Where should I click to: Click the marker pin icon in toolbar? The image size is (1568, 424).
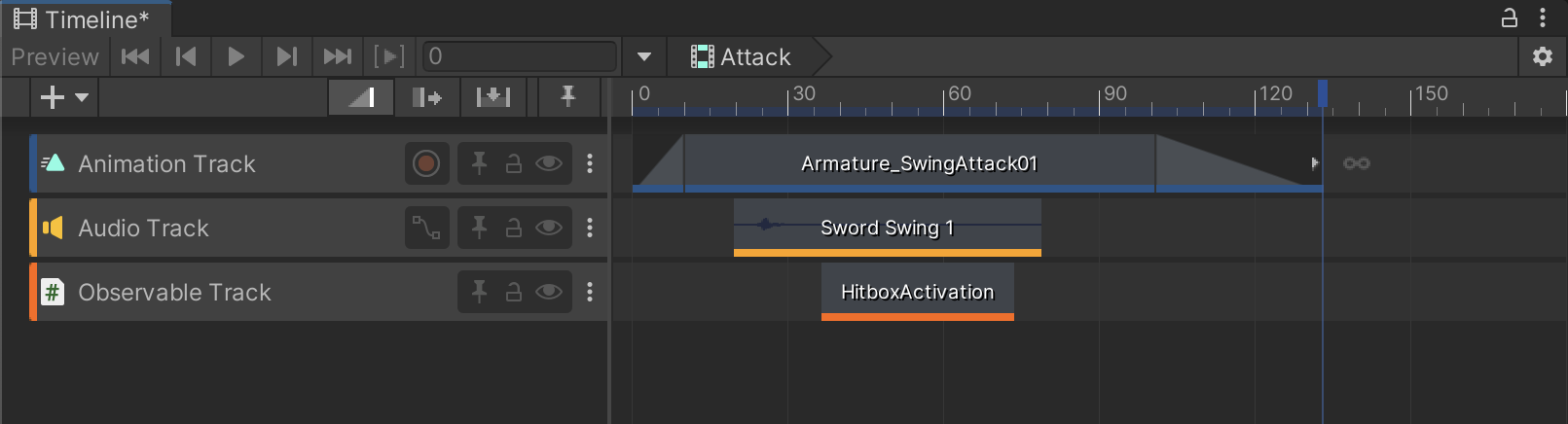click(x=567, y=97)
